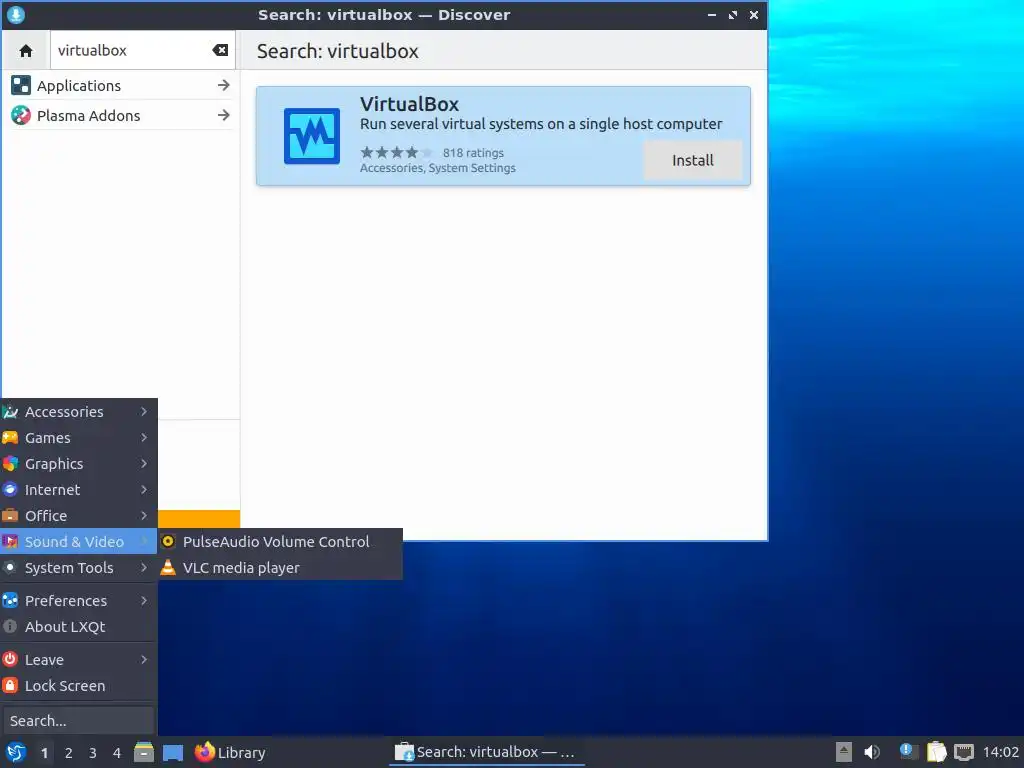Click the Accessories, System Settings text
The image size is (1024, 768).
pos(438,168)
